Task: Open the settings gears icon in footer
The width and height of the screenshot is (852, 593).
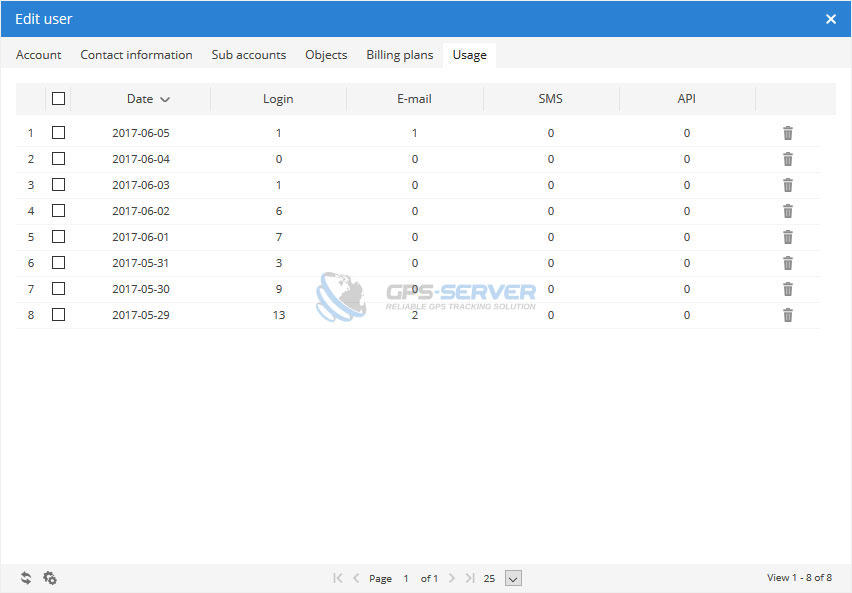Action: click(50, 578)
